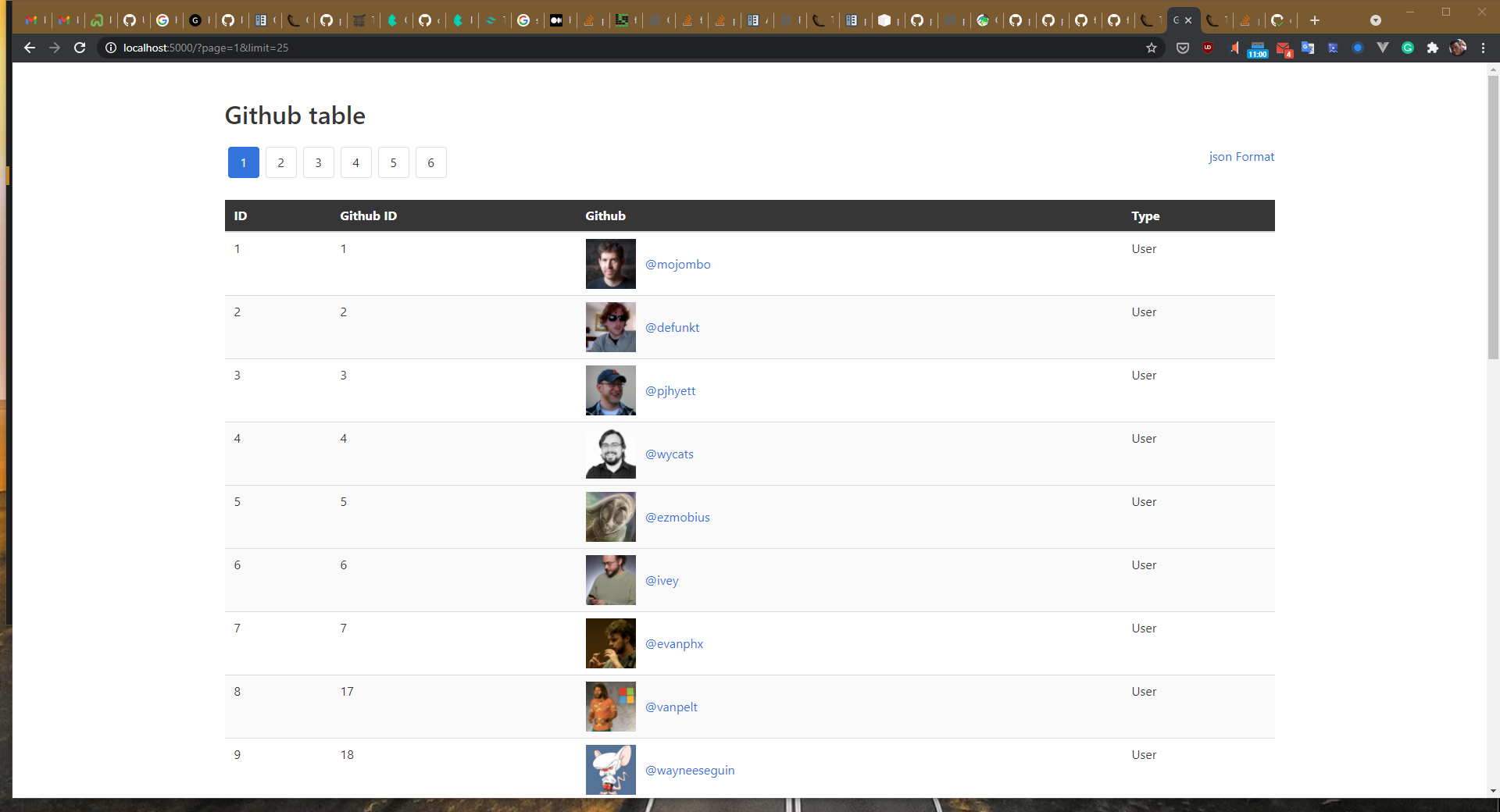Open the json Format link

click(1241, 156)
